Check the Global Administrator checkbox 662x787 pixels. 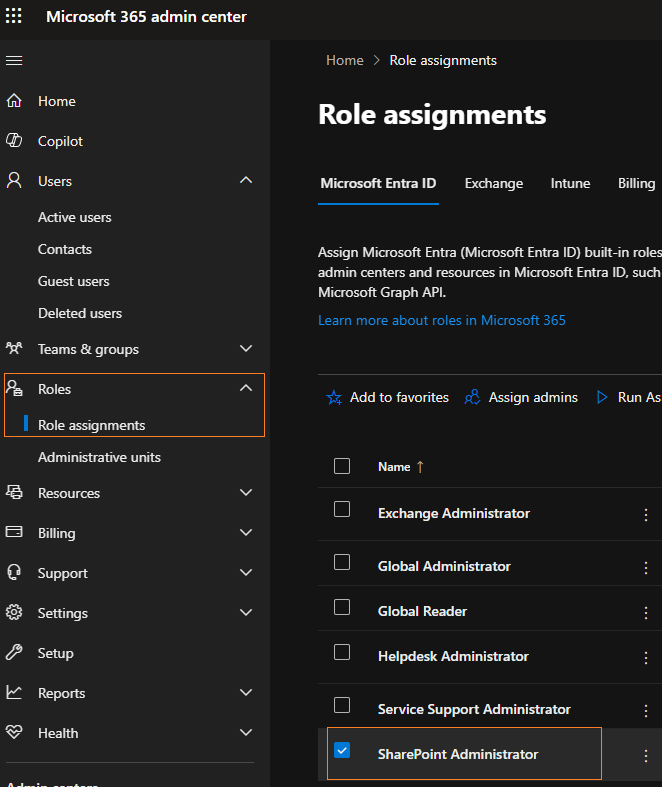click(x=342, y=562)
